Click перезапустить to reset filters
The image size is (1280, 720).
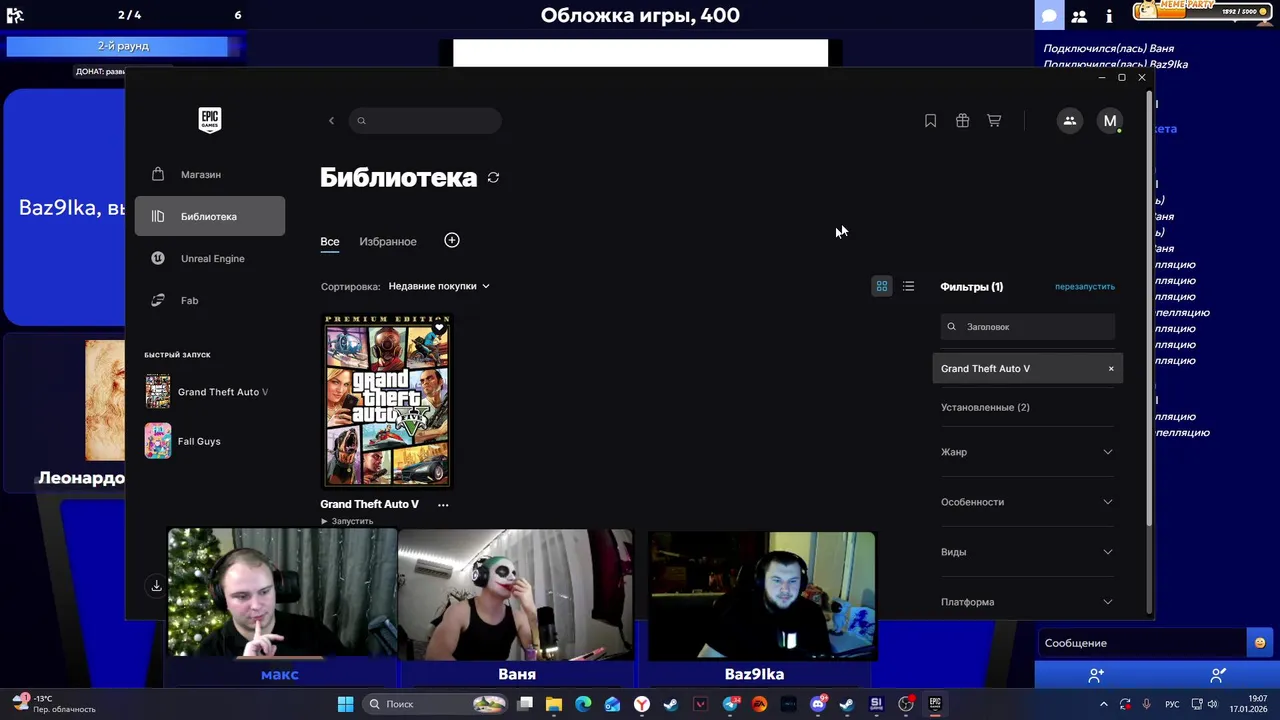coord(1085,287)
